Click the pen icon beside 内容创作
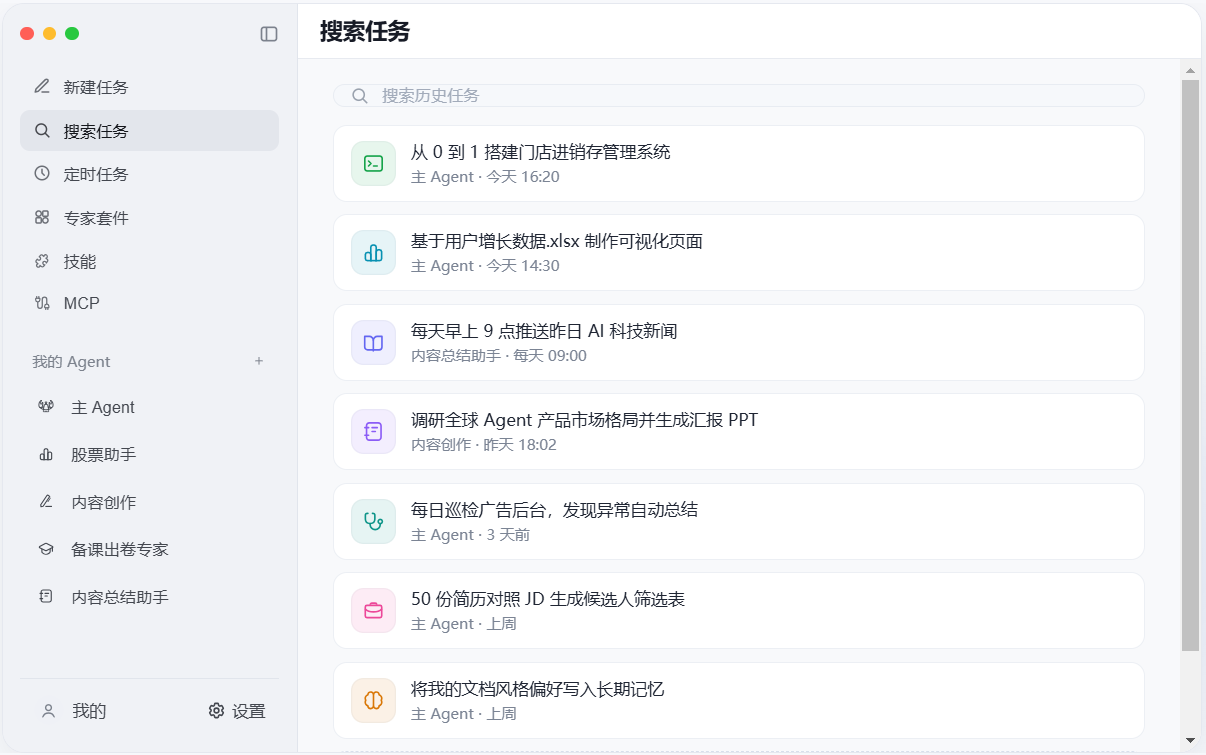The image size is (1206, 755). (x=46, y=502)
